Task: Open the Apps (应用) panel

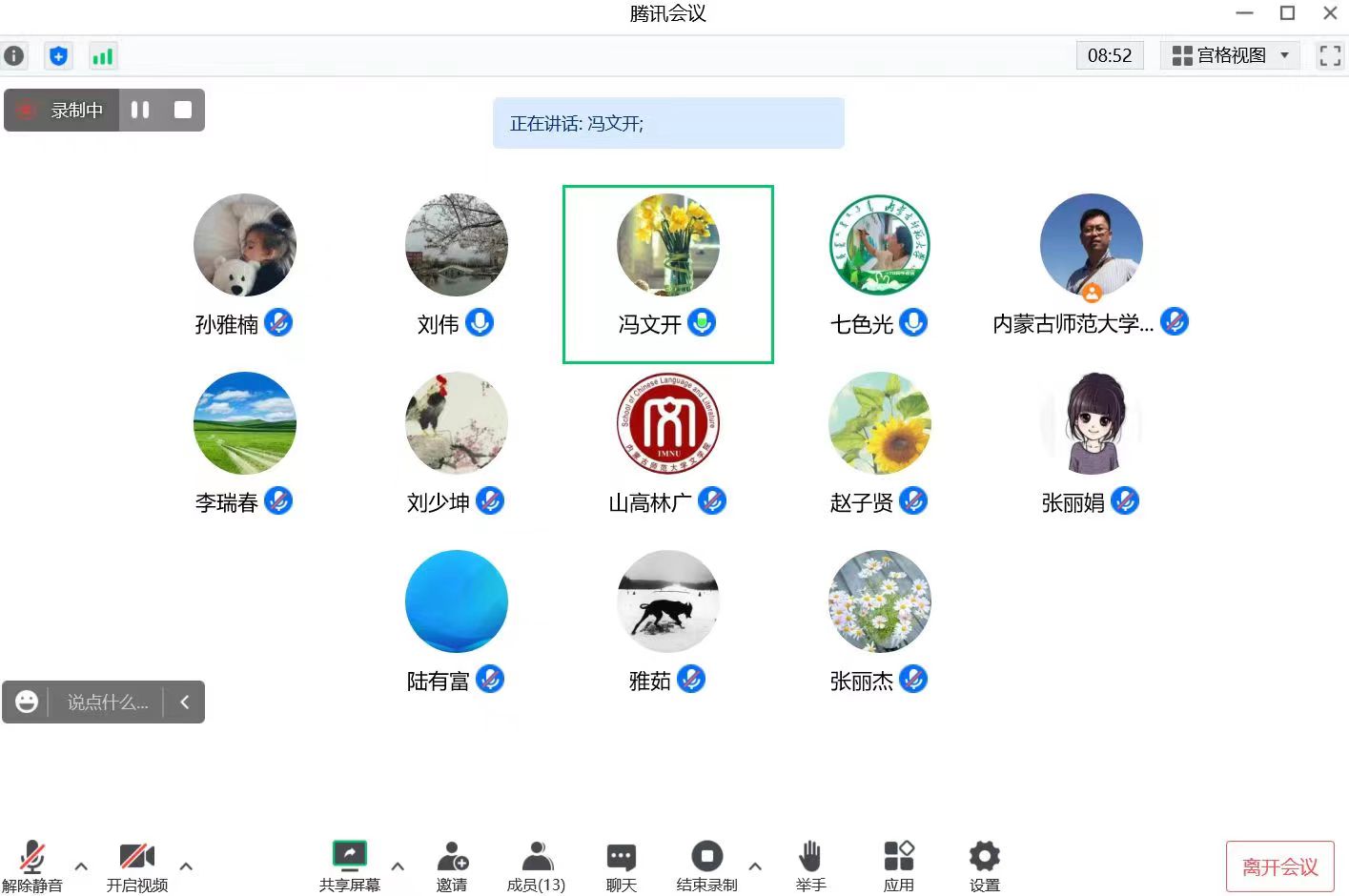Action: click(x=898, y=865)
